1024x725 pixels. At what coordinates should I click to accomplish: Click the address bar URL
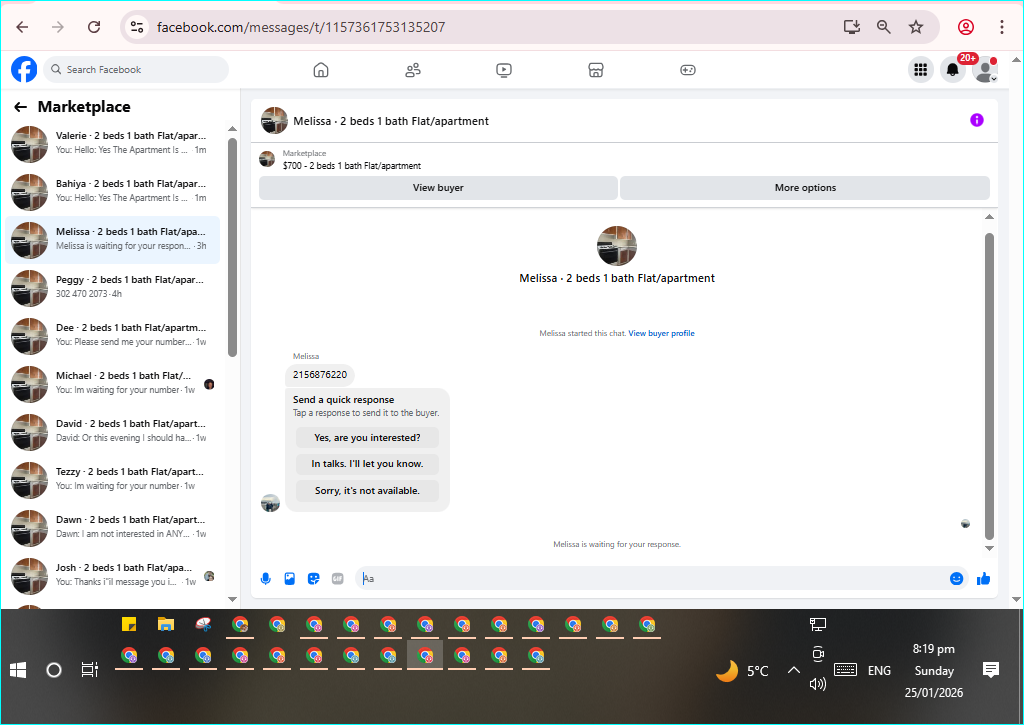click(301, 27)
